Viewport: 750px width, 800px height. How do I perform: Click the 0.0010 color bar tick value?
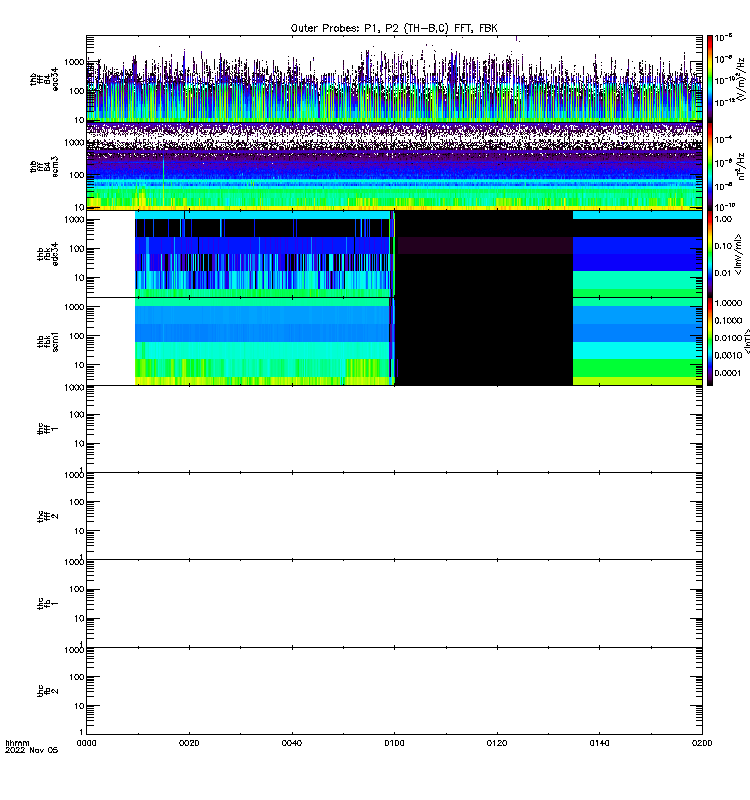[728, 355]
